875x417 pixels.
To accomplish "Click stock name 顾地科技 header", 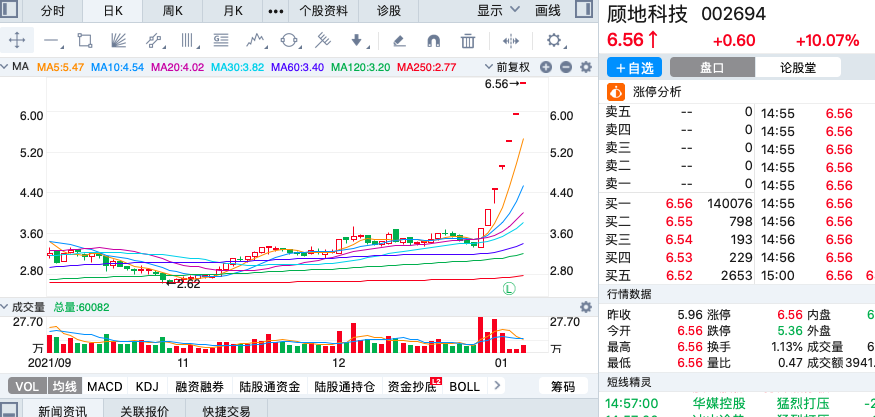I will pos(647,15).
